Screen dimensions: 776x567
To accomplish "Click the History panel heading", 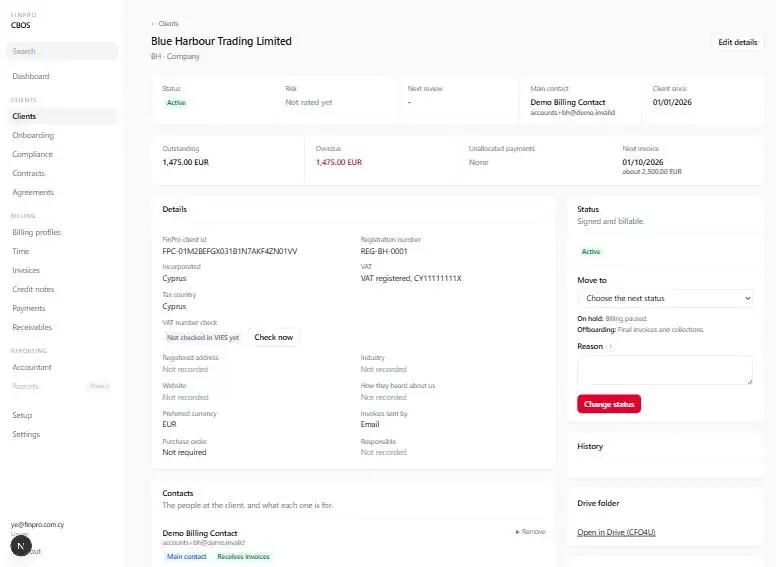I will pos(590,446).
